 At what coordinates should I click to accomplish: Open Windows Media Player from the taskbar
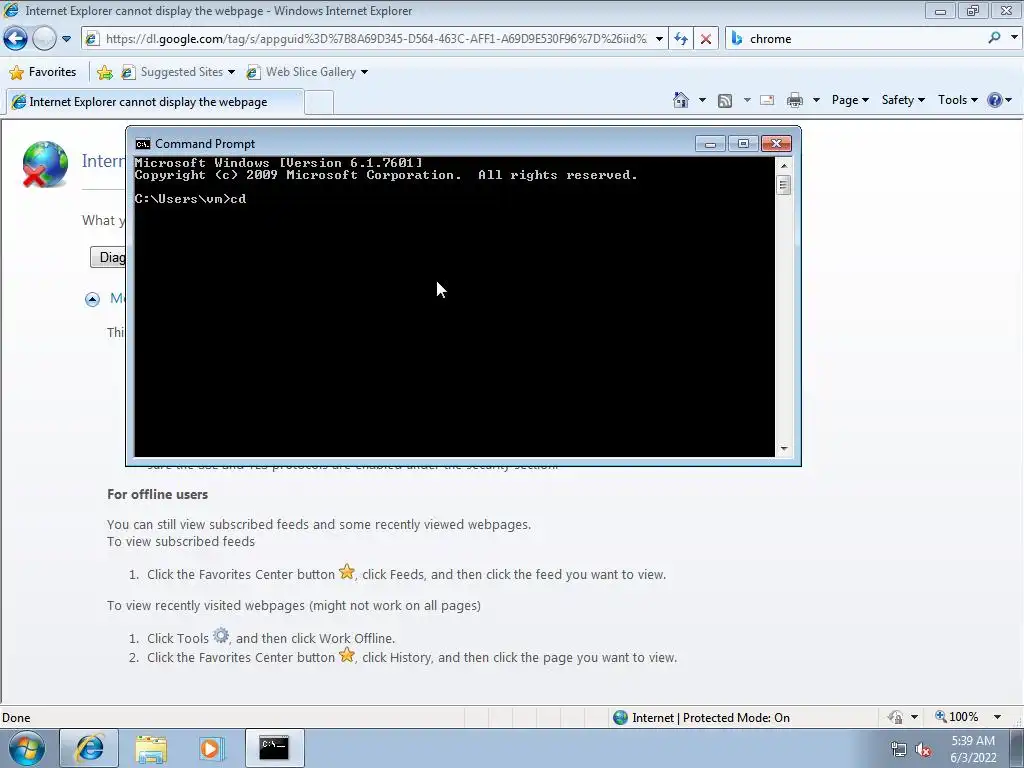tap(210, 748)
